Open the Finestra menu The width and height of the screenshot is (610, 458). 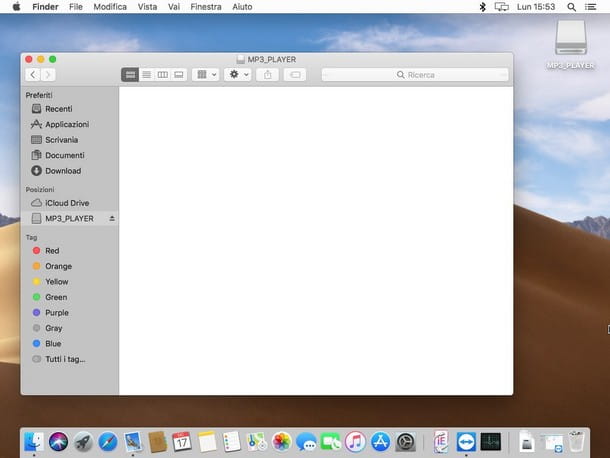pyautogui.click(x=206, y=7)
